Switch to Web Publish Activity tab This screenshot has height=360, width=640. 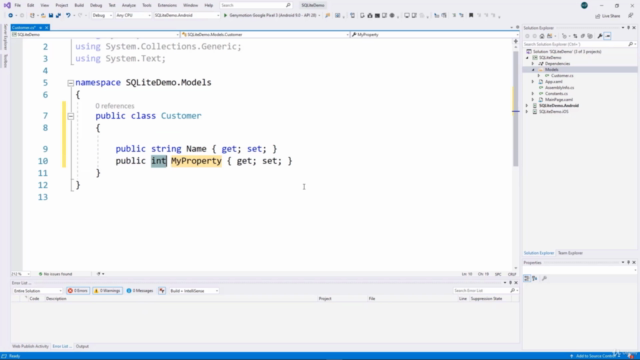tap(30, 346)
